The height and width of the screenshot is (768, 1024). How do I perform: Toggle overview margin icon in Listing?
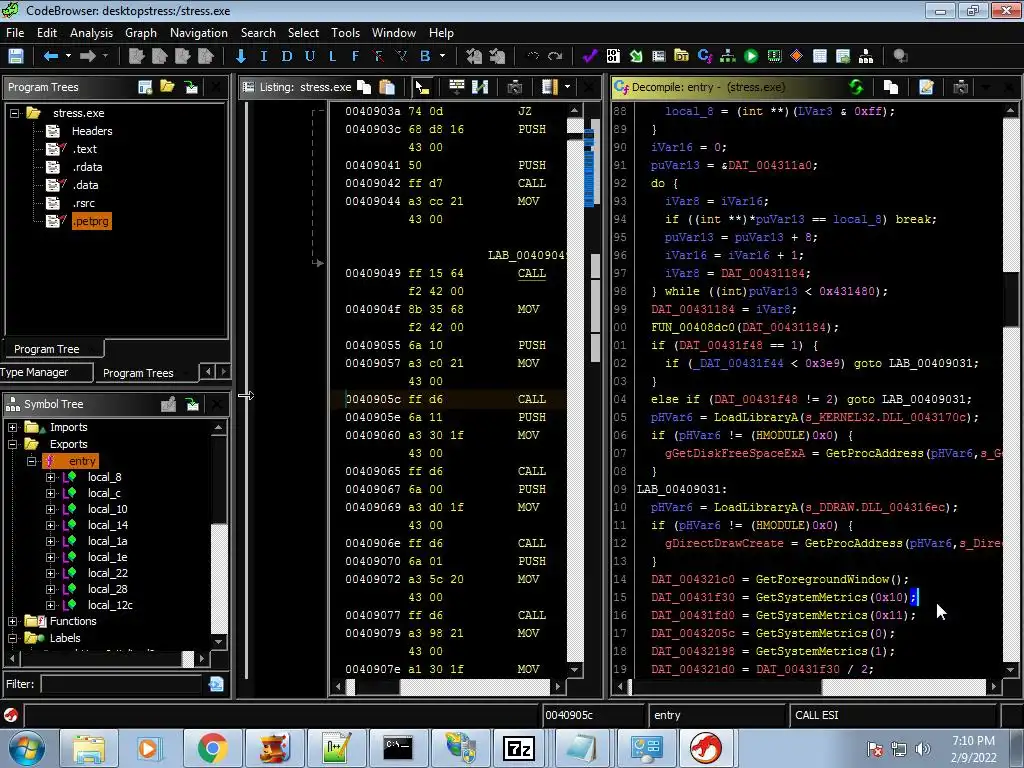click(x=550, y=87)
